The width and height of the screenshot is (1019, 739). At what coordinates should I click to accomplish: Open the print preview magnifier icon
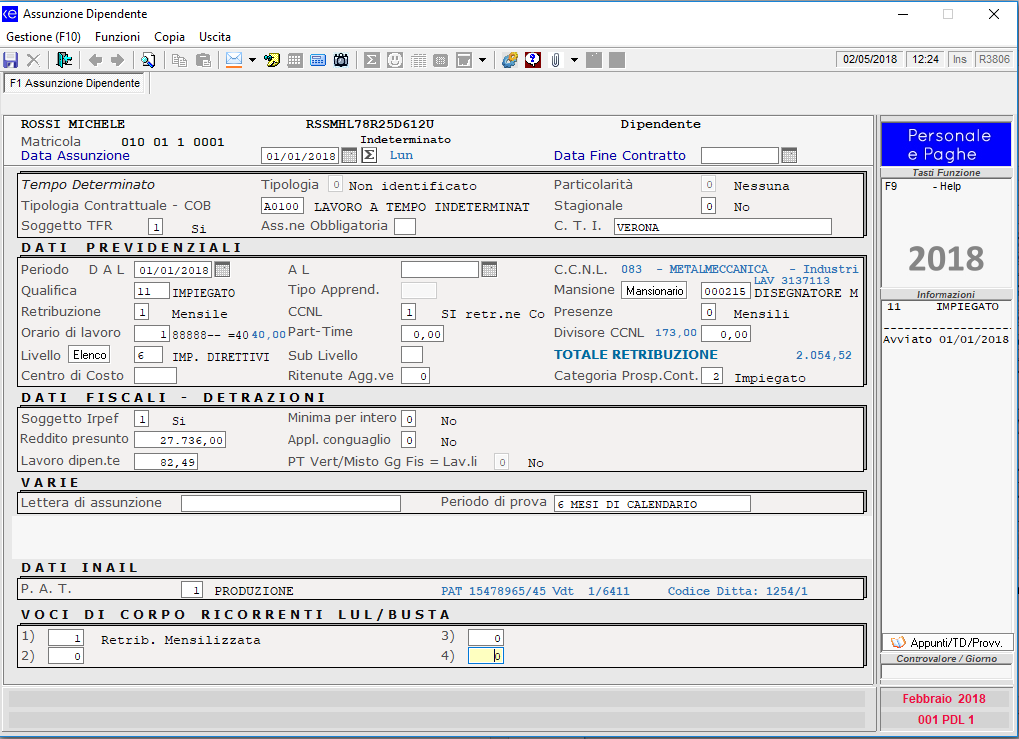tap(148, 60)
